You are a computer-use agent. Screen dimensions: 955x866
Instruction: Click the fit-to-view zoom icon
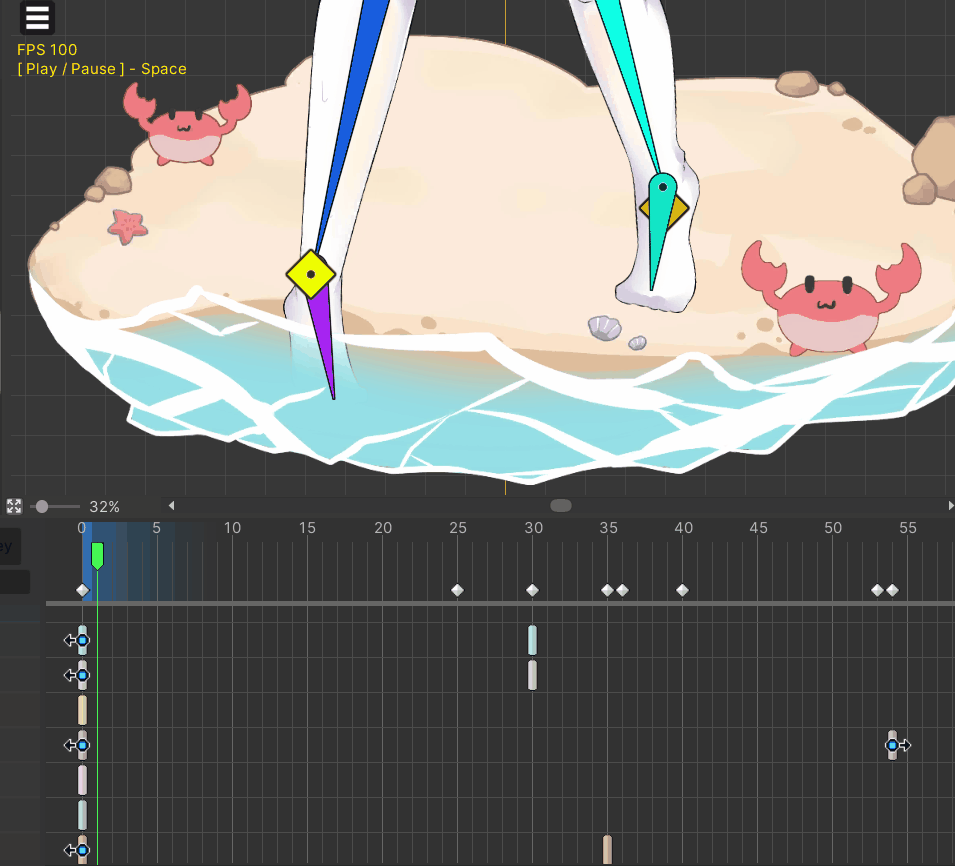pos(14,506)
